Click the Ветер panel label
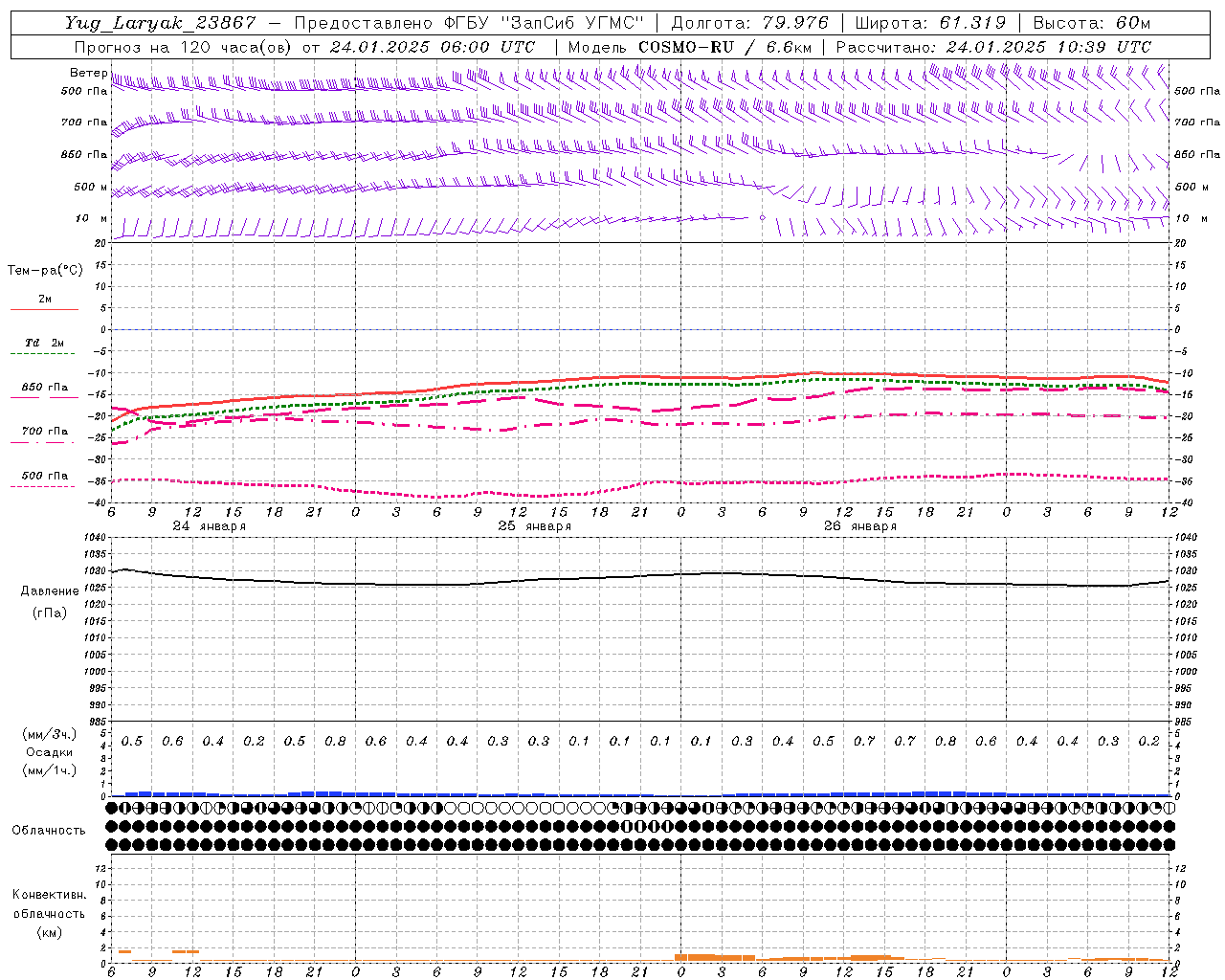1225x980 pixels. 88,73
